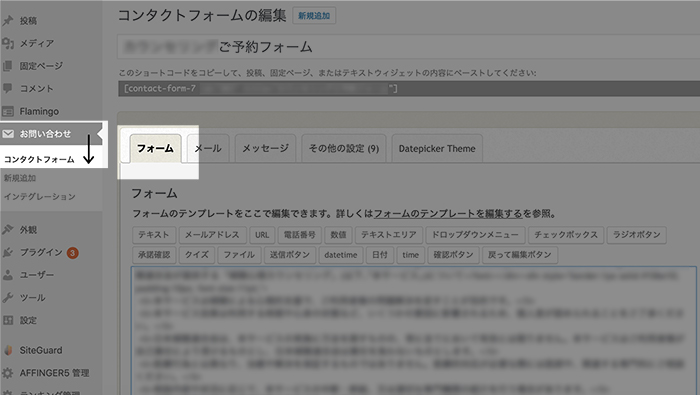Click the comment bubble icon beside コメント
700x395 pixels.
(8, 88)
